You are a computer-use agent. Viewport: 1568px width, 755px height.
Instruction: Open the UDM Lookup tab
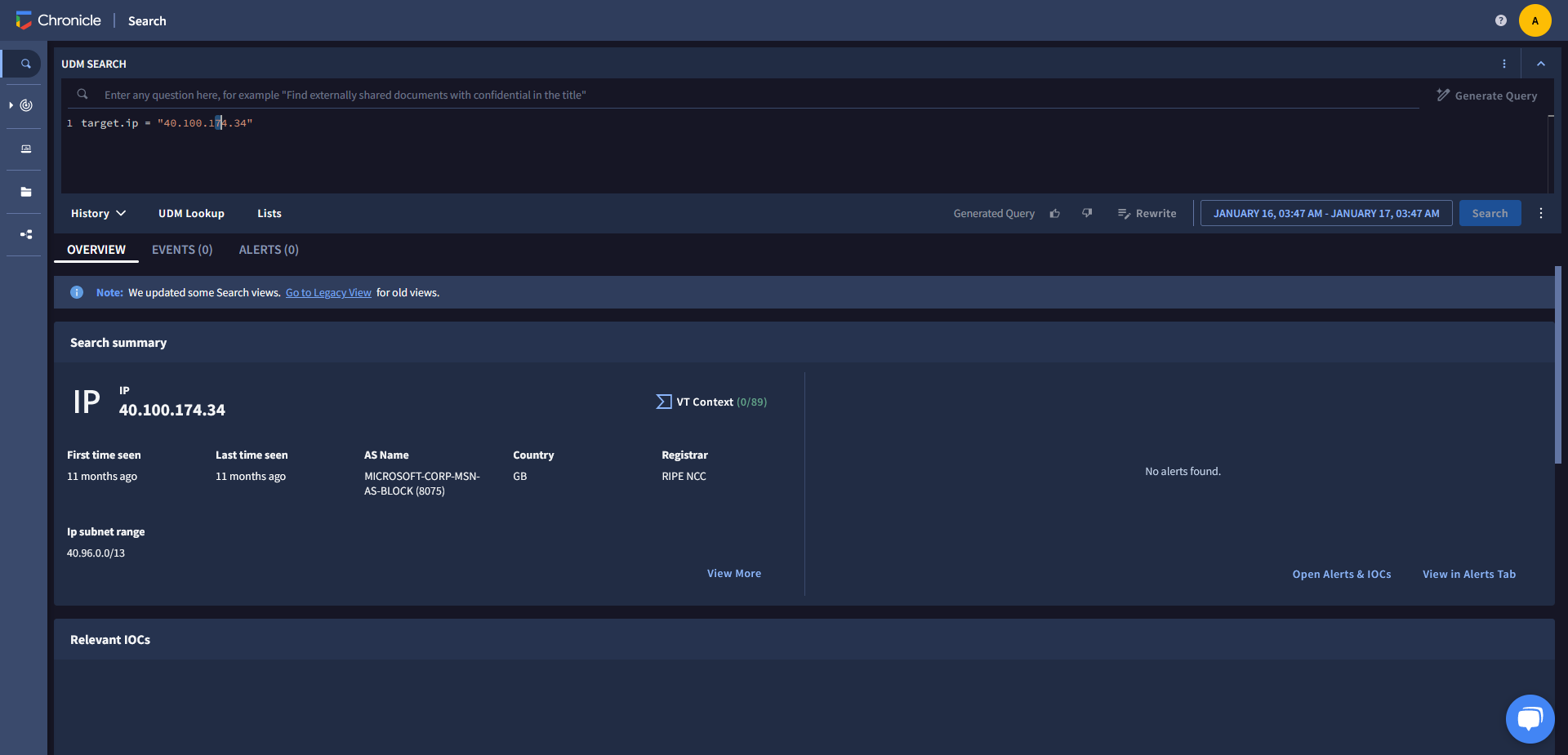190,213
